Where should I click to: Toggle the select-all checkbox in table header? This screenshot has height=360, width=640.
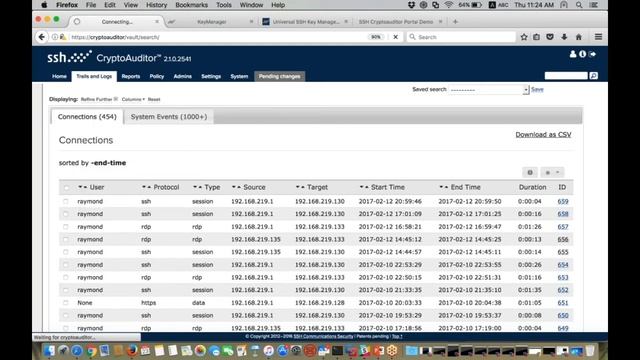tap(66, 188)
